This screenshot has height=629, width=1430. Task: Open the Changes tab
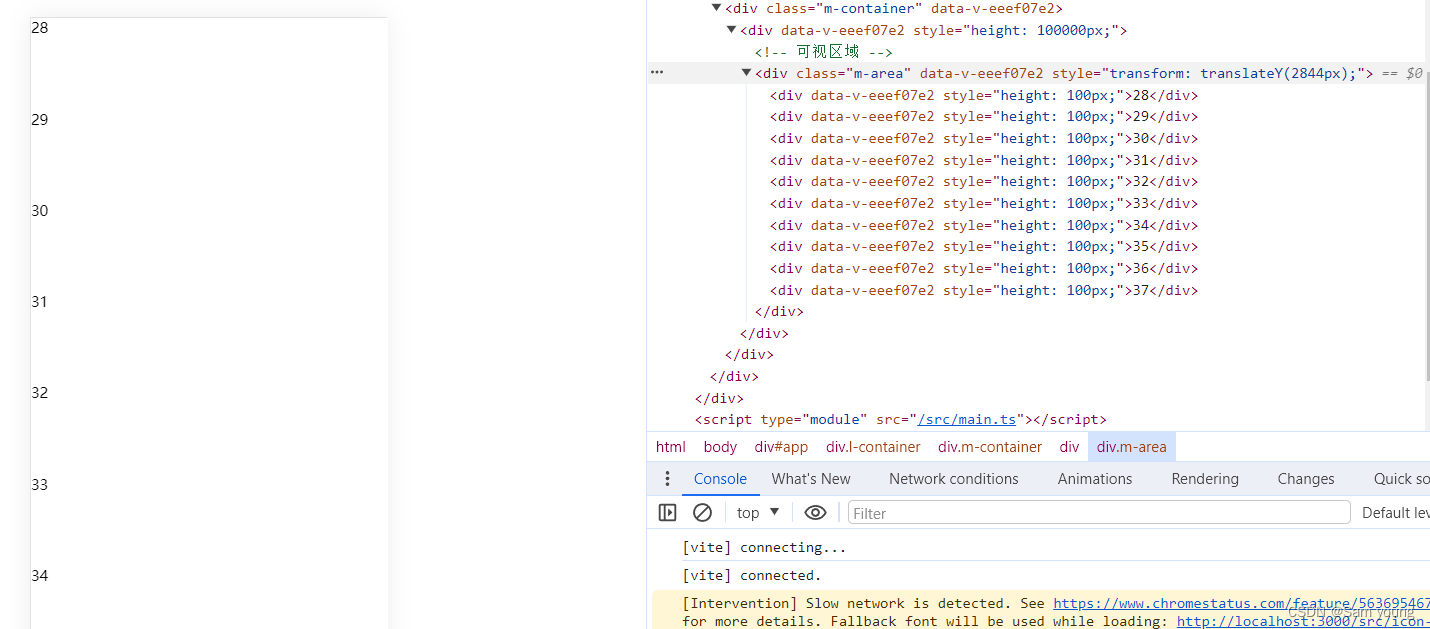(1306, 479)
